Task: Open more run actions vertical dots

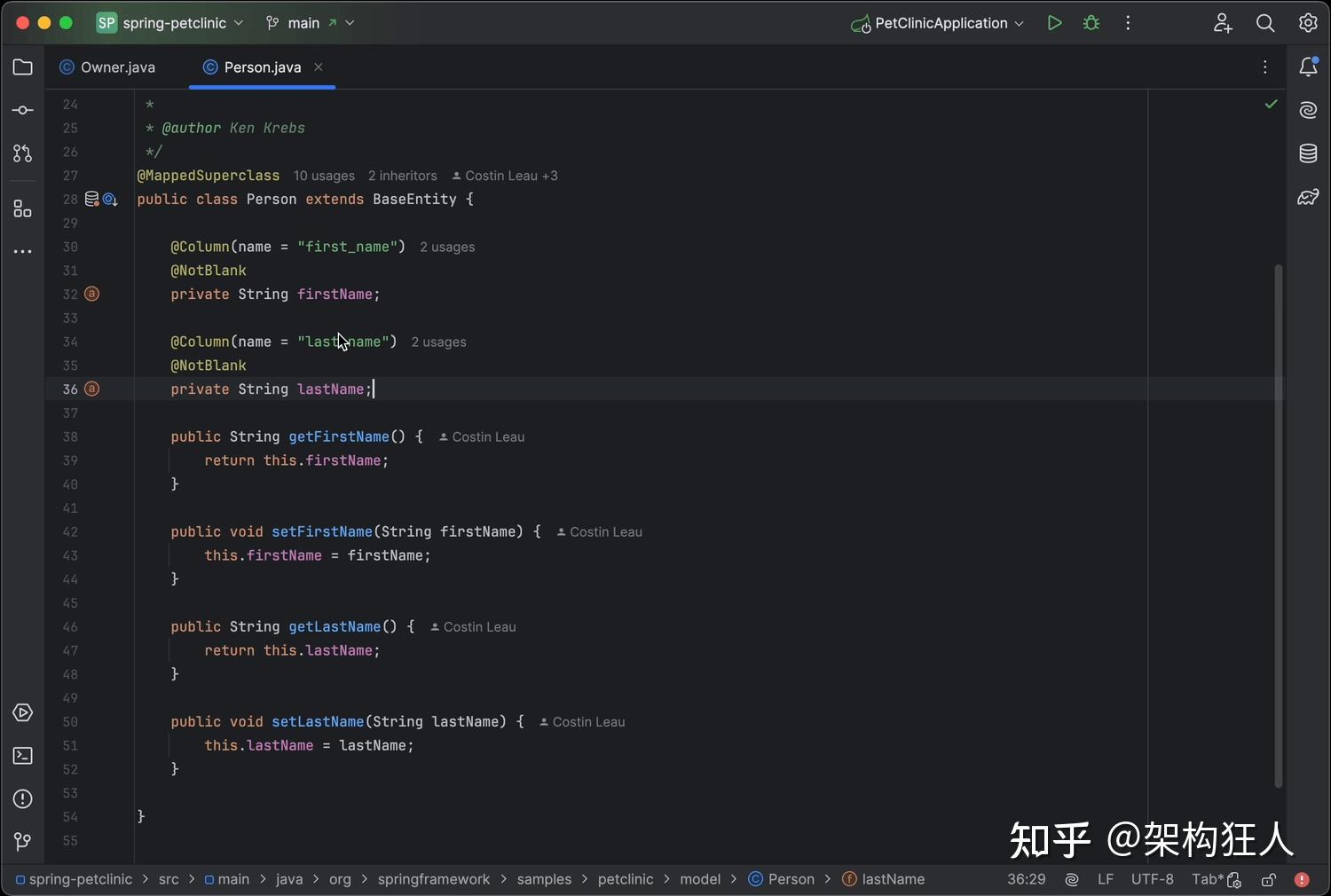Action: (x=1128, y=23)
